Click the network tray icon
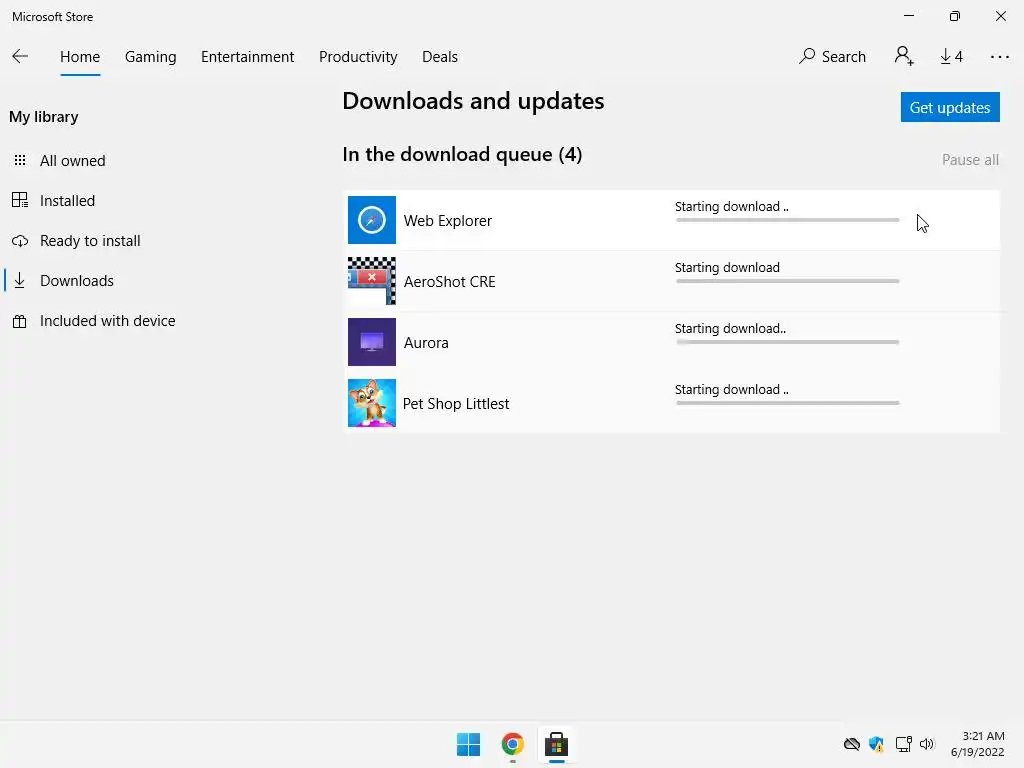 pyautogui.click(x=903, y=744)
